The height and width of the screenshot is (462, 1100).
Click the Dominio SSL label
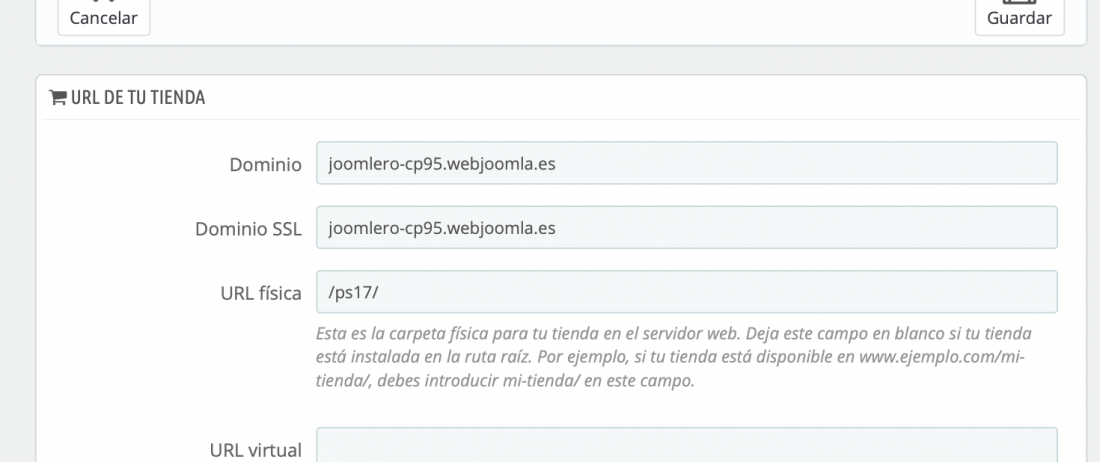click(x=248, y=229)
